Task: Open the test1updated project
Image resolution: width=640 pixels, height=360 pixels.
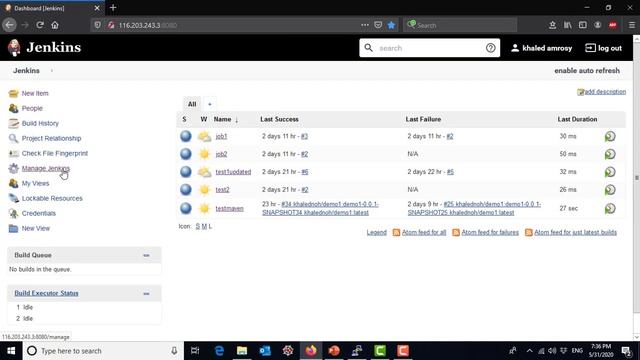Action: 233,172
